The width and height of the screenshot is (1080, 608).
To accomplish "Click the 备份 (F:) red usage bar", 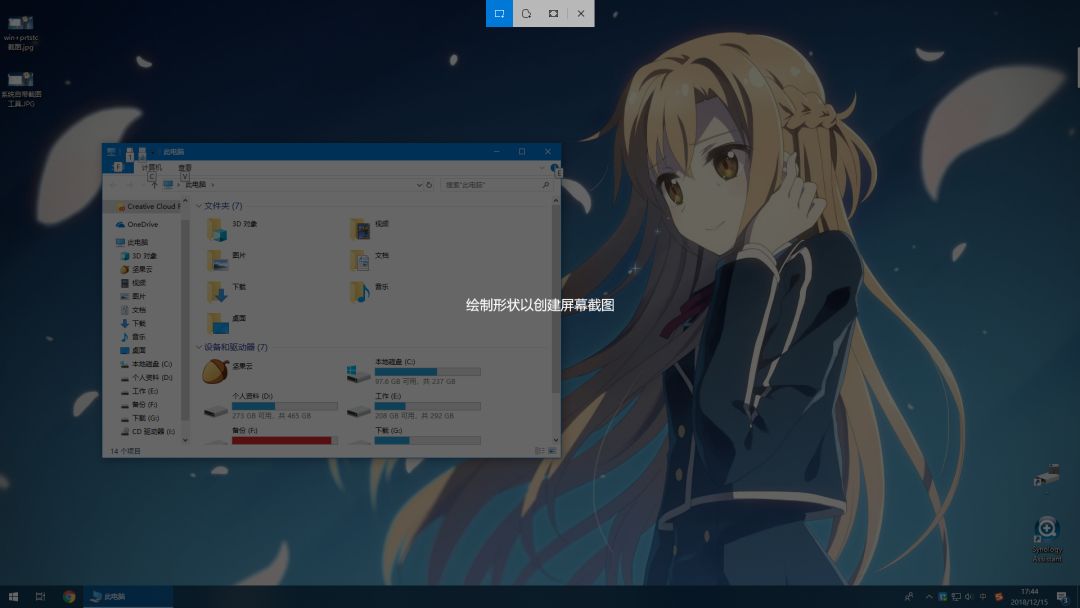I will click(x=284, y=440).
